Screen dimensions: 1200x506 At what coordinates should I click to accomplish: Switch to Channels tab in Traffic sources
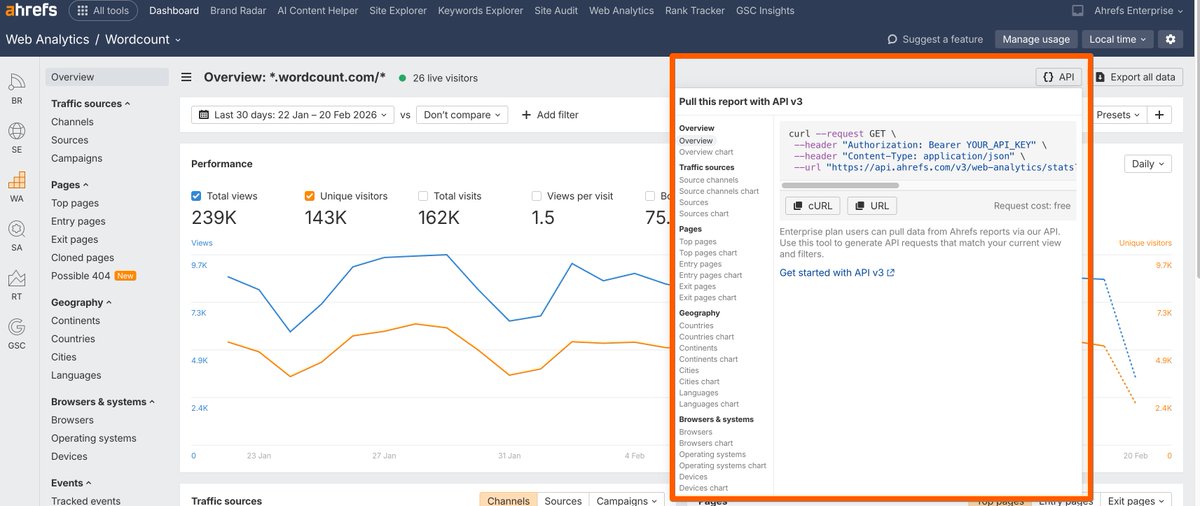508,501
